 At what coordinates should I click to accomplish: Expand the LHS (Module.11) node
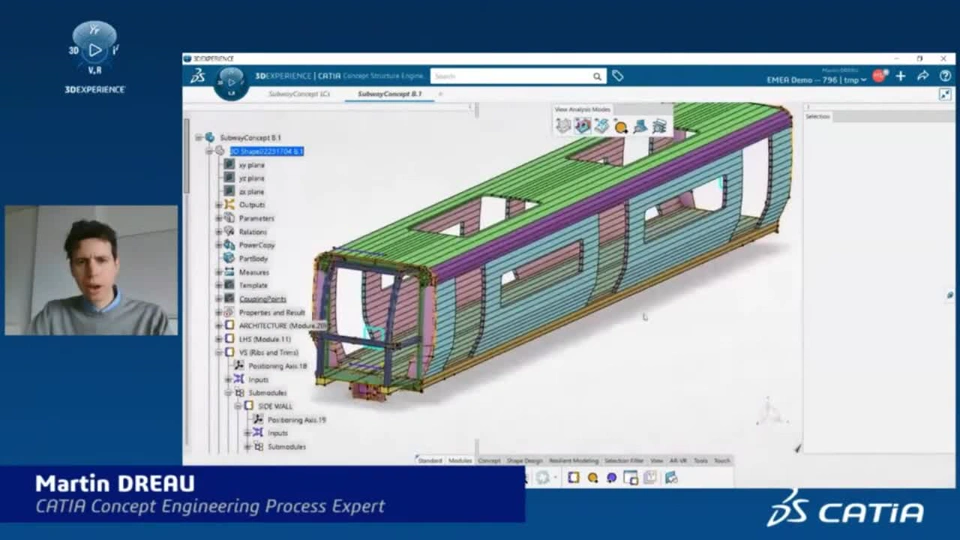[x=219, y=339]
